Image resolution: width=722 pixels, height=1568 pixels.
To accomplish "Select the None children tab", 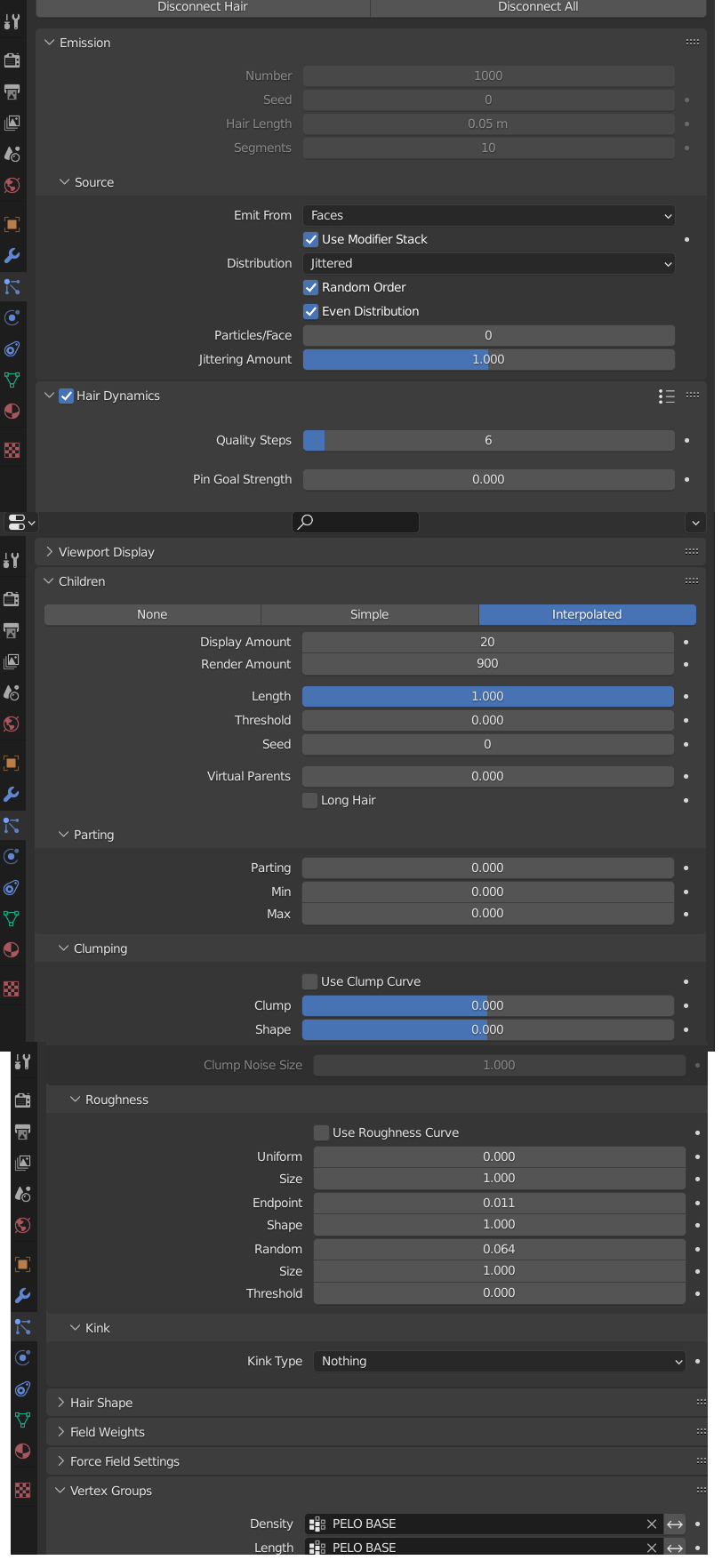I will 152,614.
